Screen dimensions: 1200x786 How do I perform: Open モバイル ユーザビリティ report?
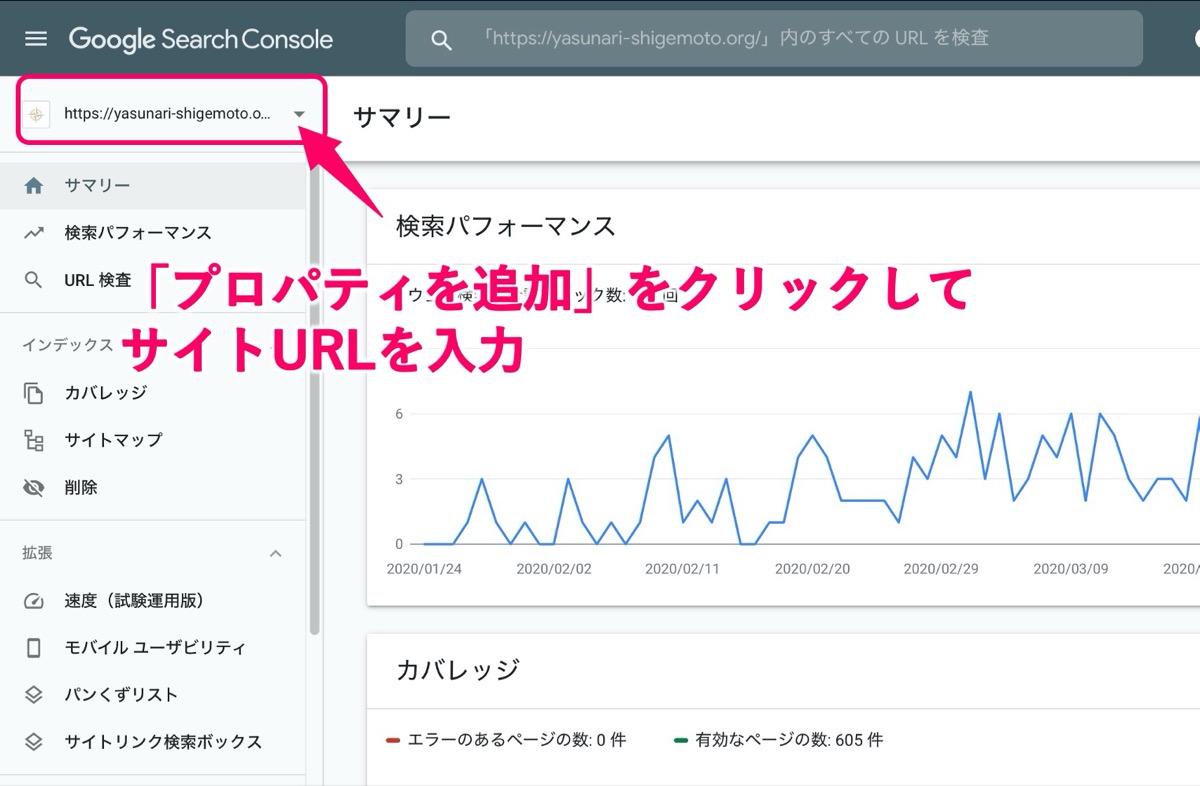[153, 648]
